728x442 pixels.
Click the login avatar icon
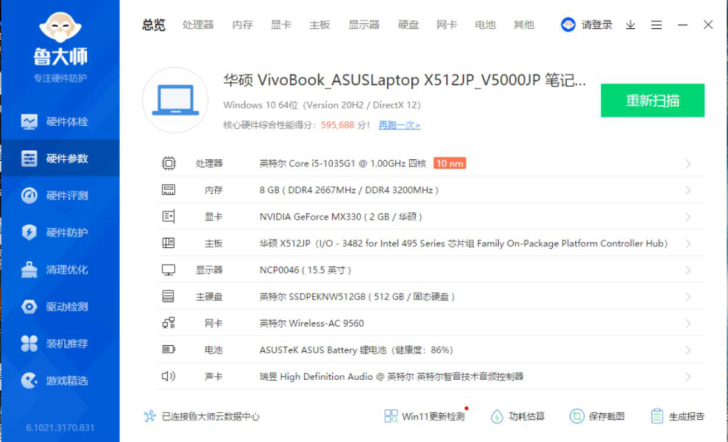(x=568, y=25)
